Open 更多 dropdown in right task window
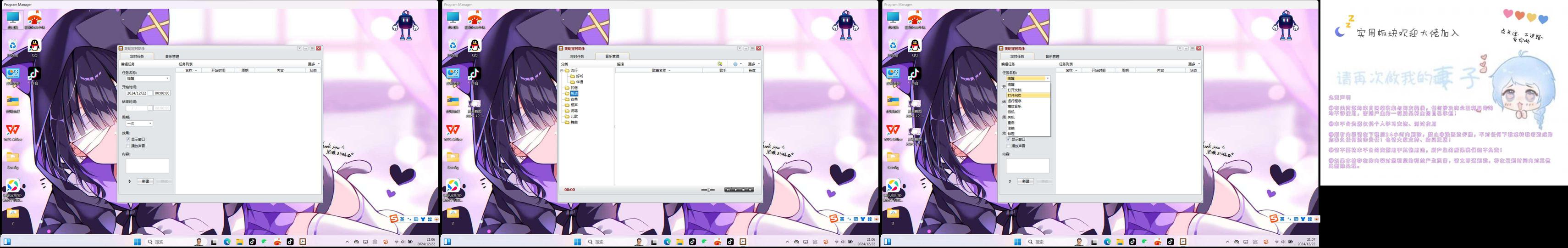Screen dimensions: 1568x248 click(1194, 64)
